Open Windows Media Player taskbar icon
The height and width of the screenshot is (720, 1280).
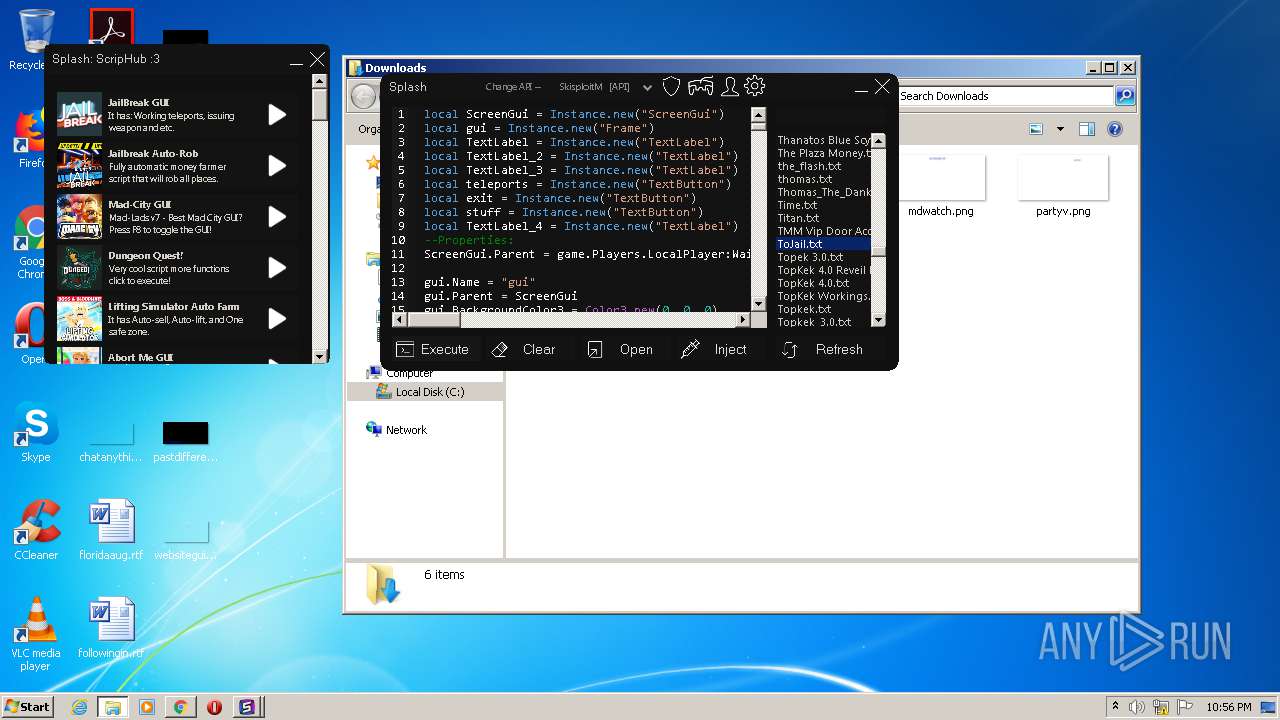(147, 707)
